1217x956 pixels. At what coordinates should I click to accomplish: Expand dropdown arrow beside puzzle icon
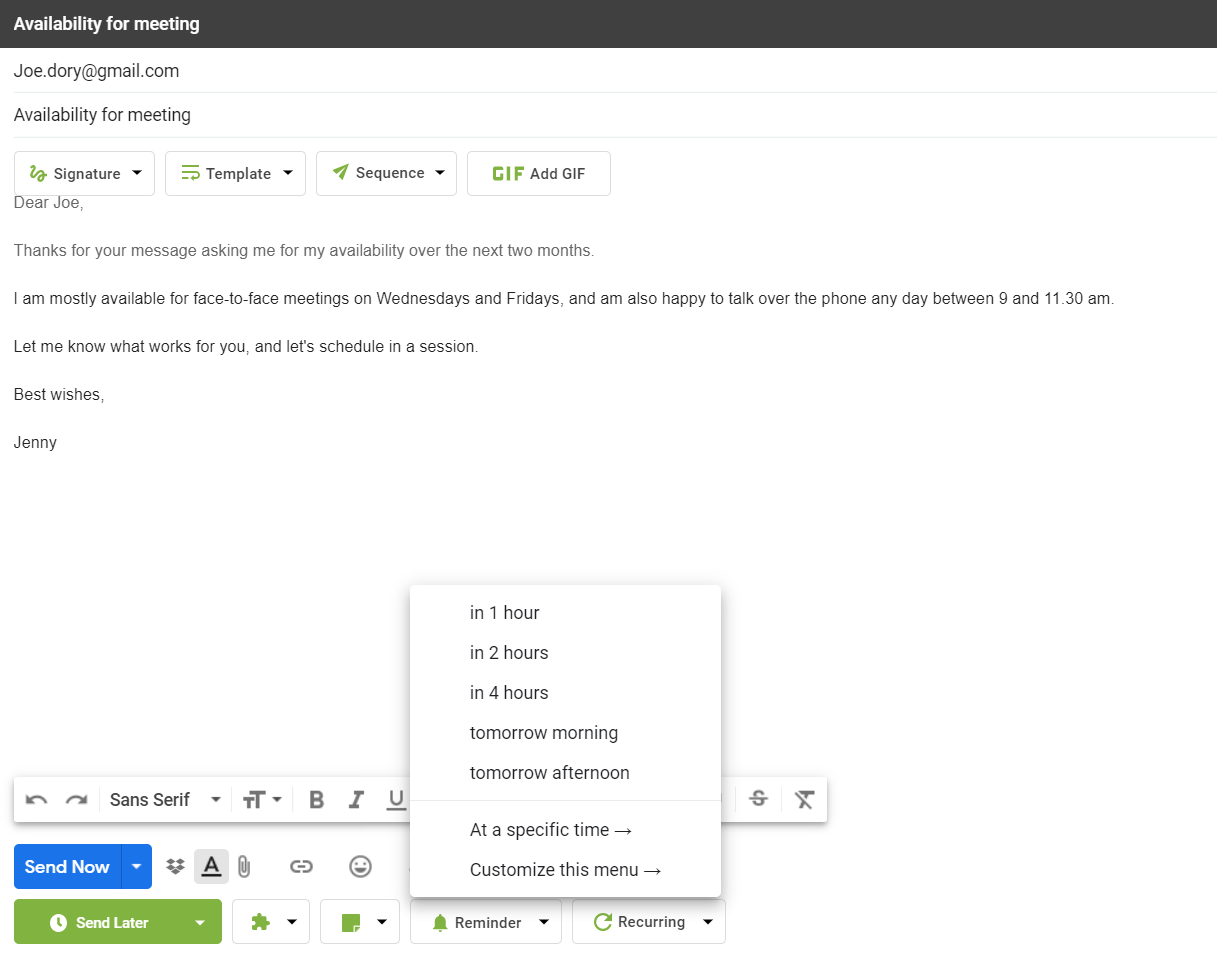coord(292,922)
